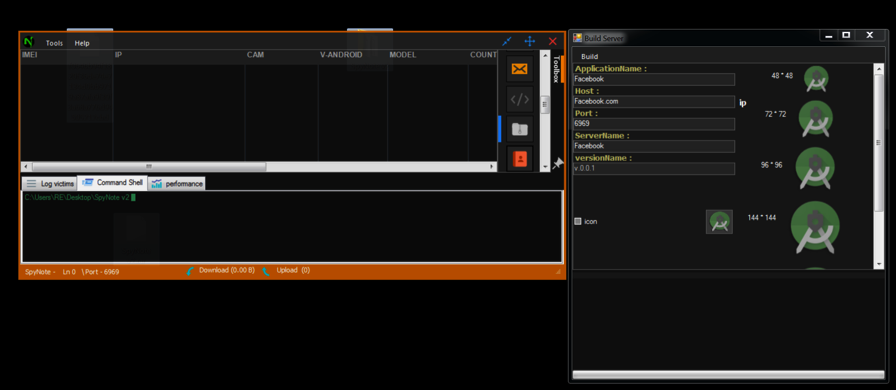Image resolution: width=896 pixels, height=390 pixels.
Task: Click the left arrow of the victims list scrollbar
Action: (x=26, y=166)
